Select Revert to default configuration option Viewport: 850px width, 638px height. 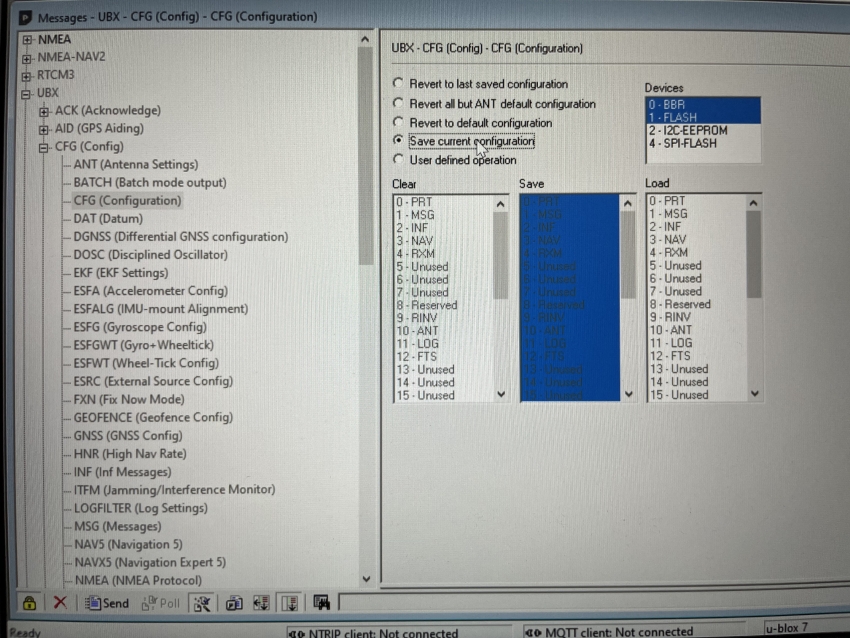398,123
